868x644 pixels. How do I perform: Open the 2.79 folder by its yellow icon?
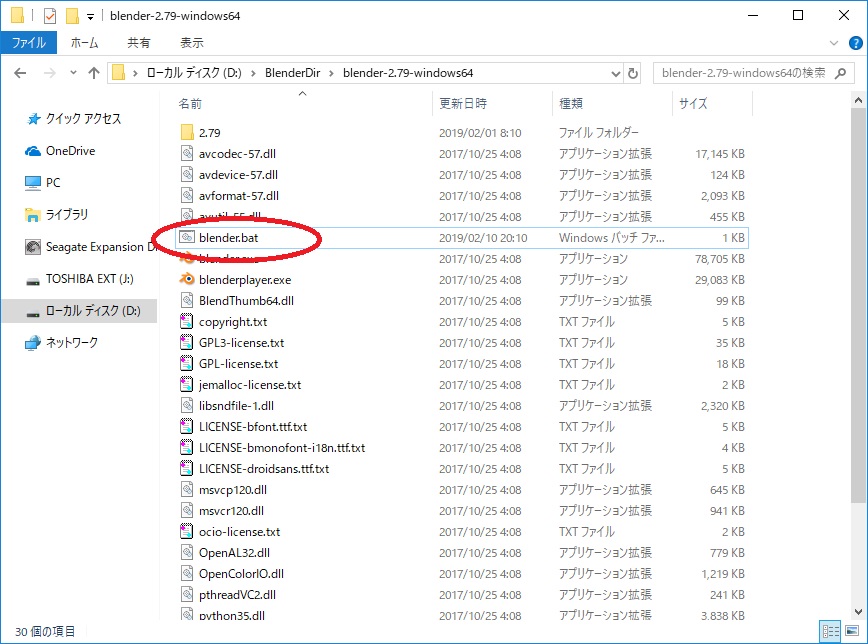[188, 132]
